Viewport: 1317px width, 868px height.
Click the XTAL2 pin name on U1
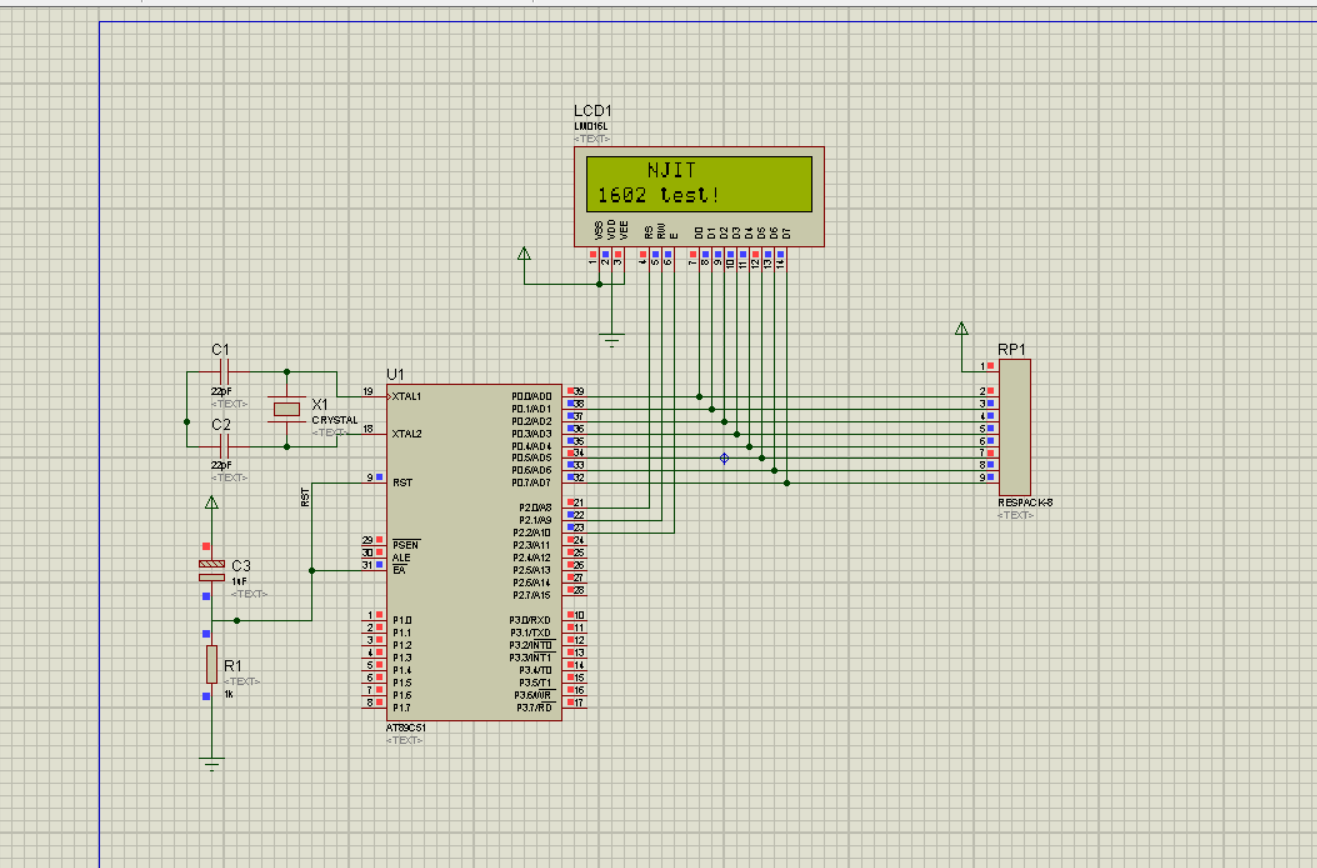tap(406, 434)
